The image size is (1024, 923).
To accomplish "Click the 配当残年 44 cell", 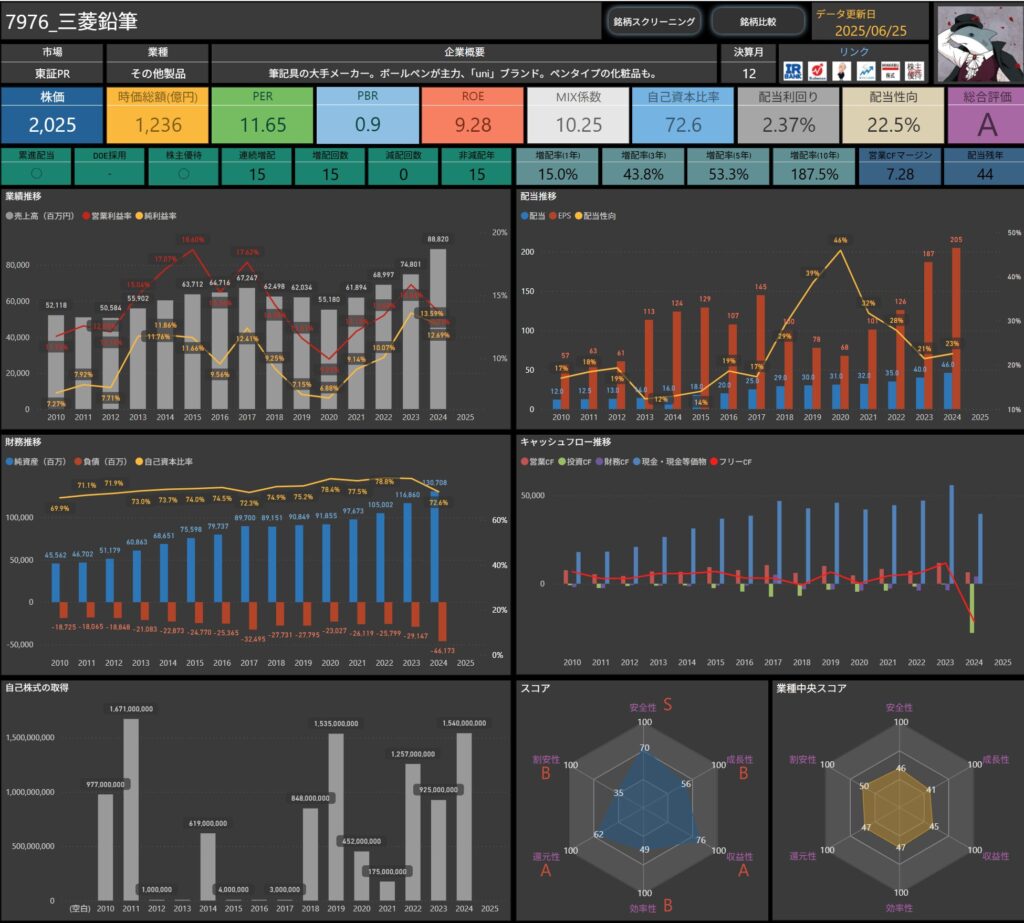I will 984,167.
